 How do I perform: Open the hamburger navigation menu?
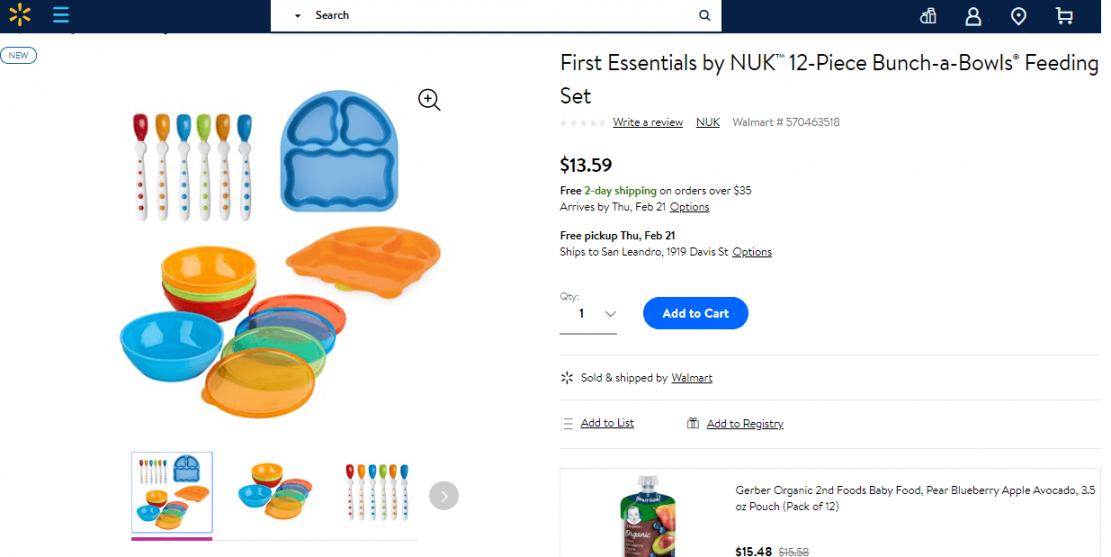(61, 15)
